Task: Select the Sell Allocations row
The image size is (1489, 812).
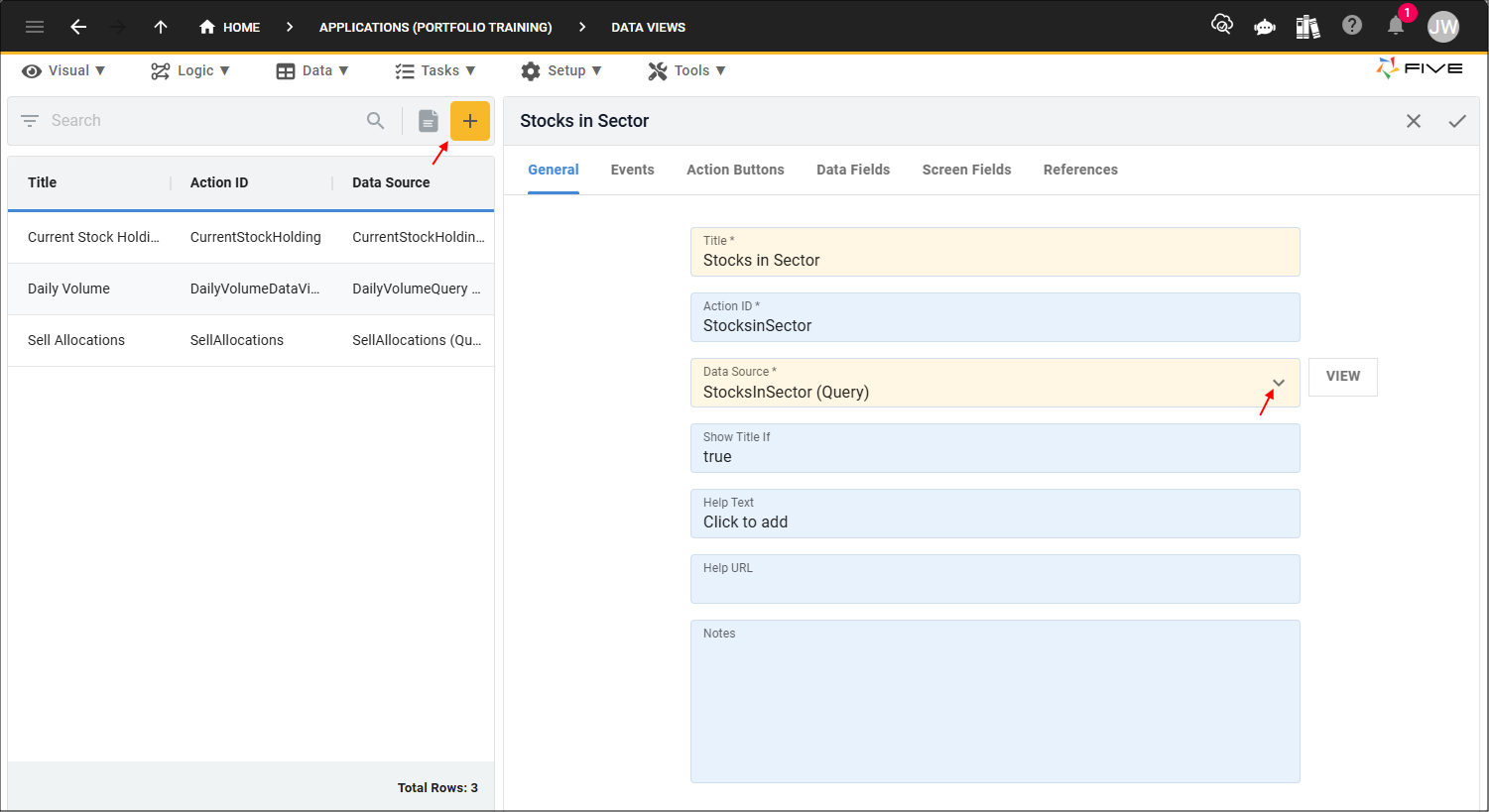Action: tap(251, 340)
